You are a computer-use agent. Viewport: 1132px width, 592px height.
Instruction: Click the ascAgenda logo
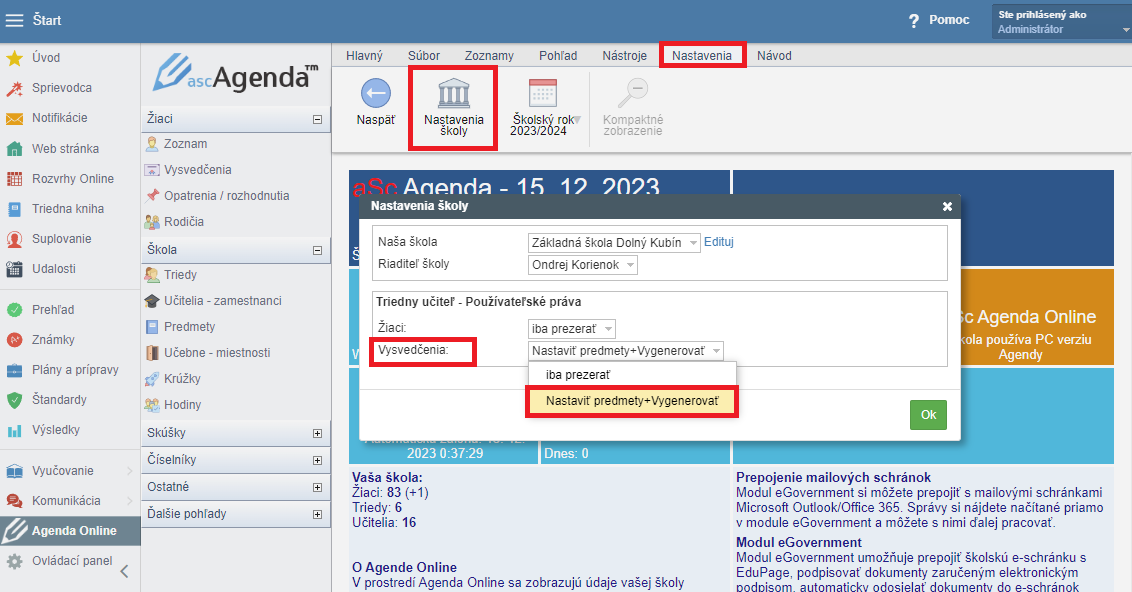235,75
